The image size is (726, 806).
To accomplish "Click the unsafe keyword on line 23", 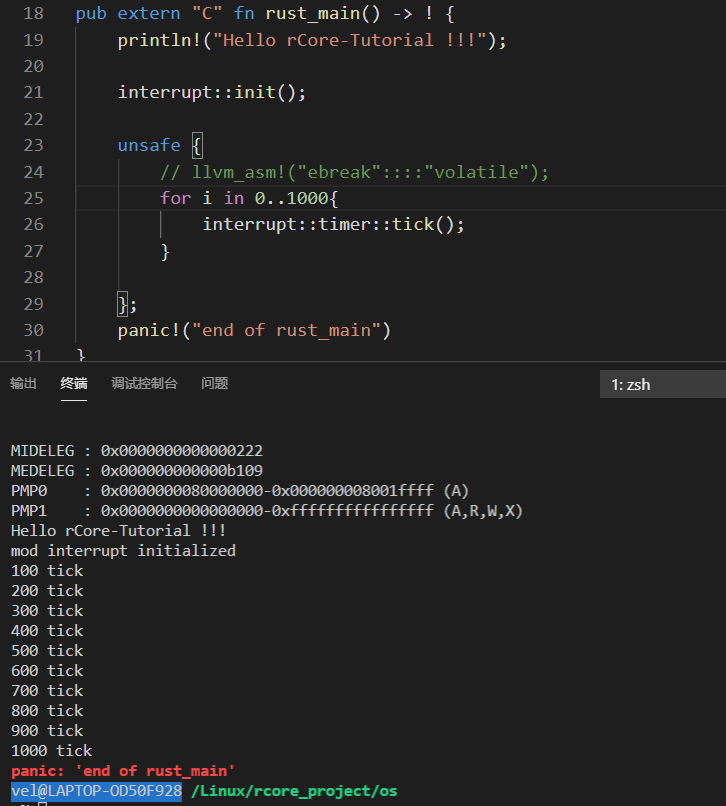I will tap(149, 145).
